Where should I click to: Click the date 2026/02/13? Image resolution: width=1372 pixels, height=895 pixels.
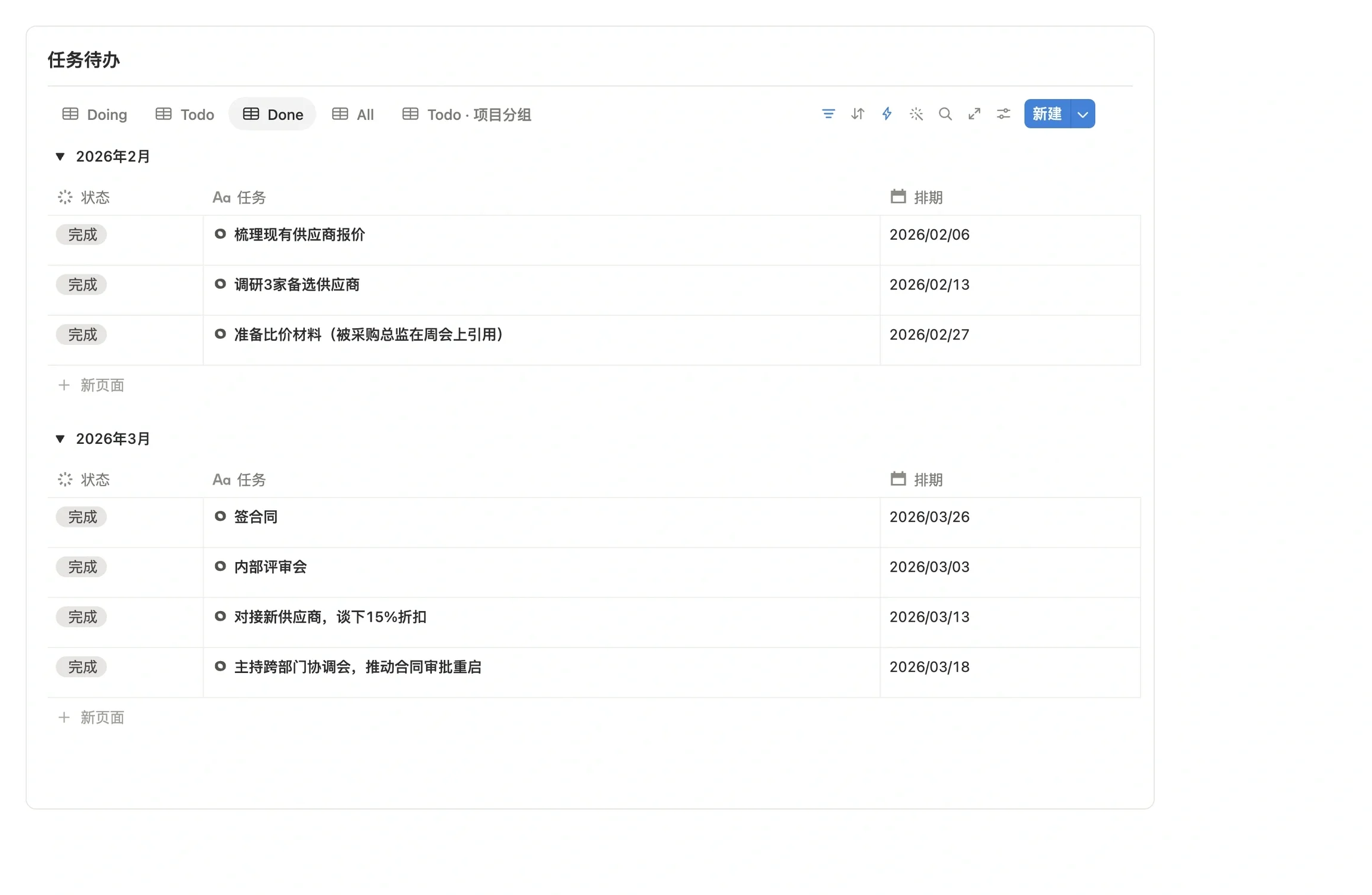[x=929, y=285]
